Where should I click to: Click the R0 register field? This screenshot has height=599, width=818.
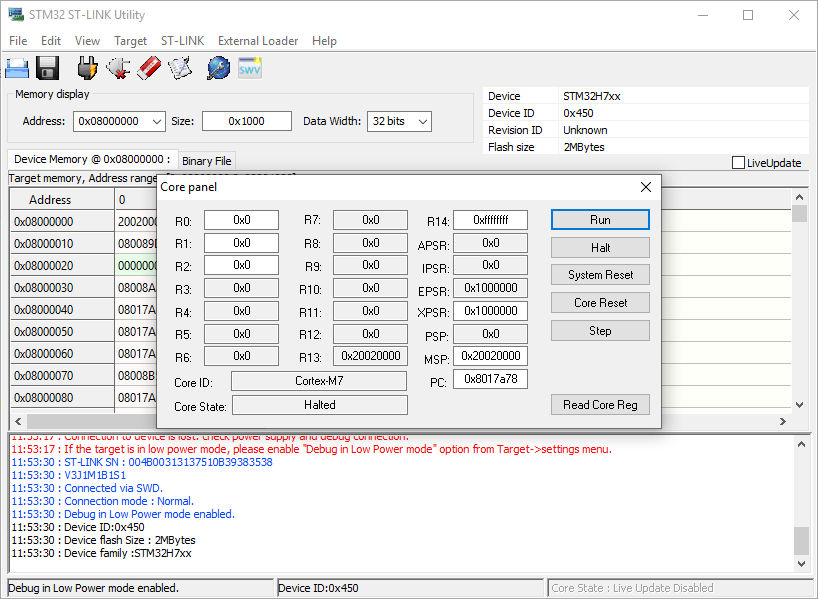pyautogui.click(x=242, y=220)
